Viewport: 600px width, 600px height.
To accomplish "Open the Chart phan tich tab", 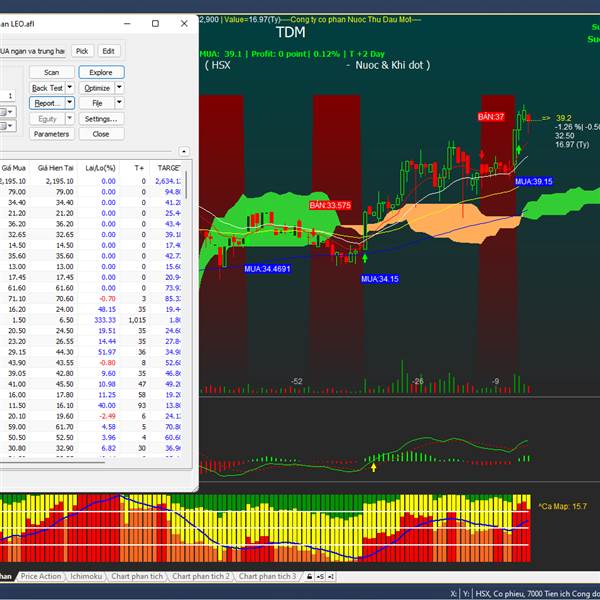I will (137, 576).
